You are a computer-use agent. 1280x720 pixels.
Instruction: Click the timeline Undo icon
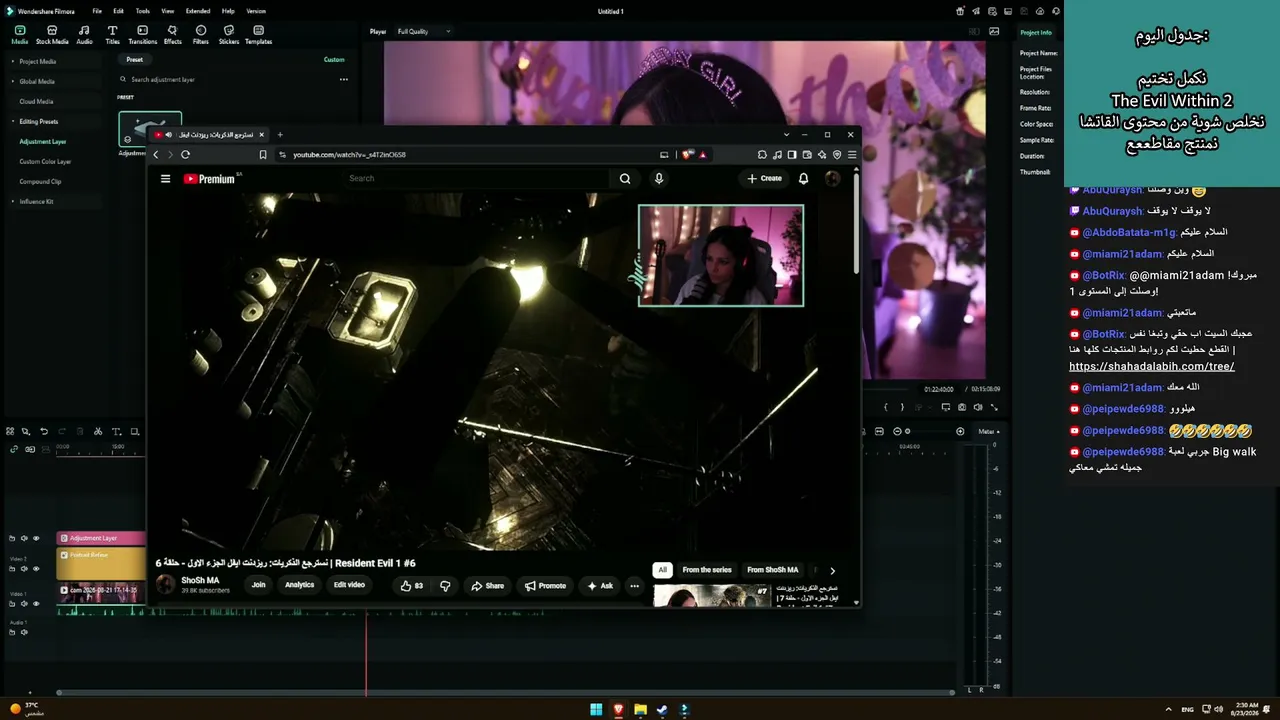[44, 431]
